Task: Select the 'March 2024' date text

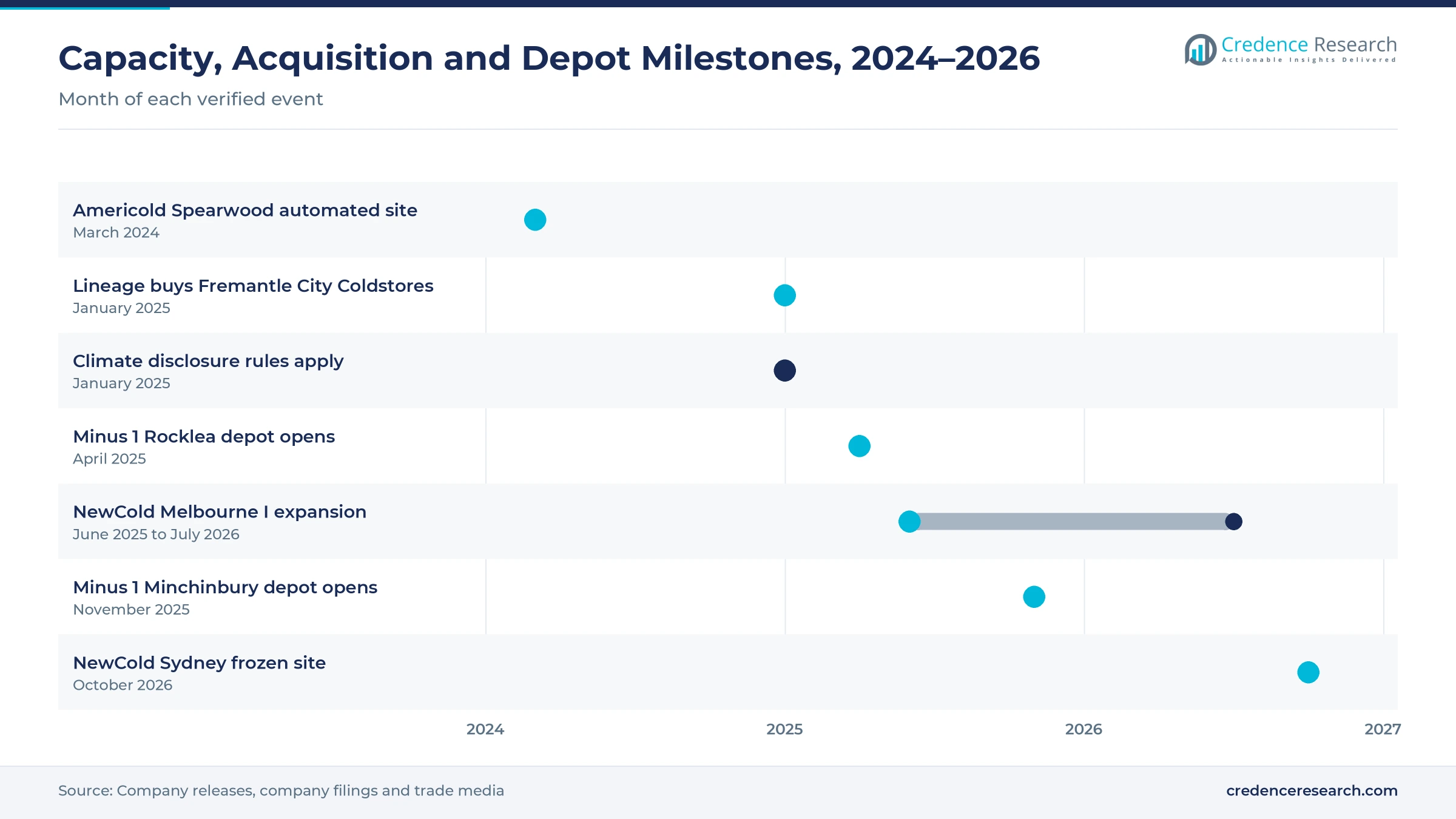Action: pos(116,233)
